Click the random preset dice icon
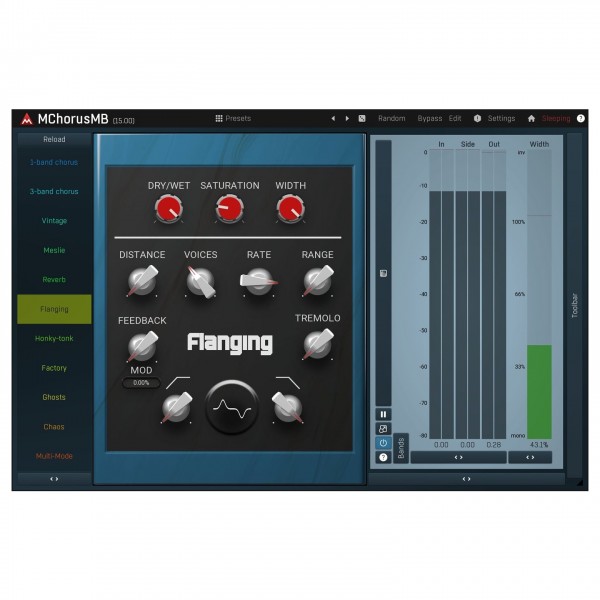The image size is (600, 600). (x=362, y=119)
